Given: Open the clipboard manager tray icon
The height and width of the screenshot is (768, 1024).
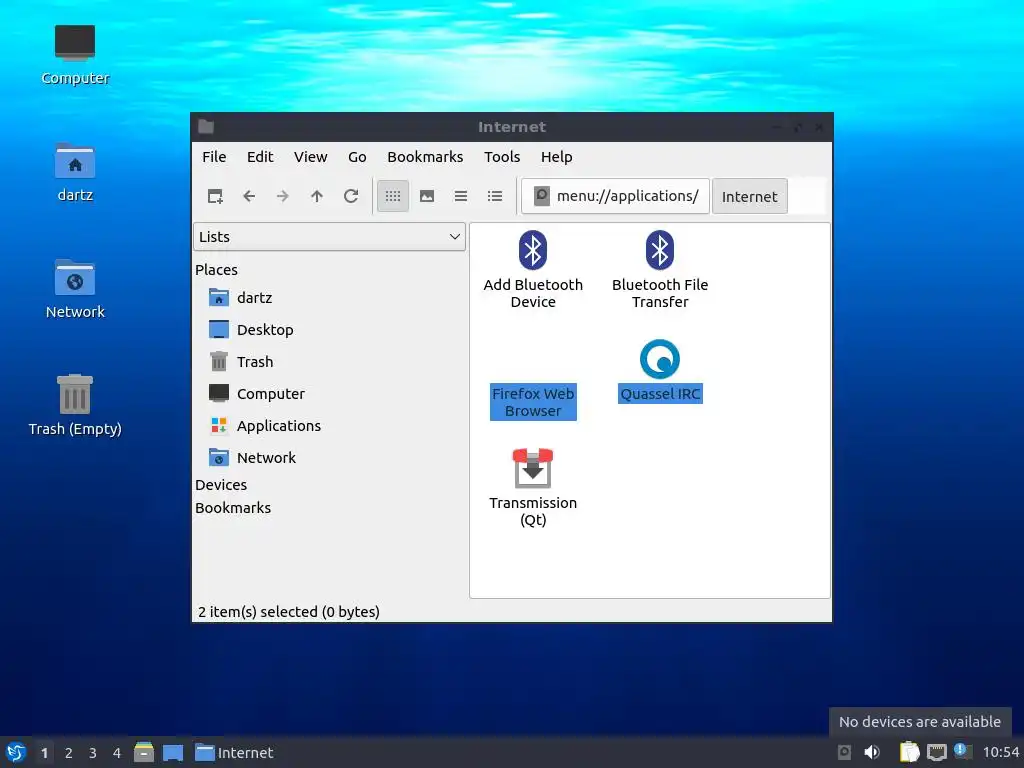Looking at the screenshot, I should click(x=910, y=752).
